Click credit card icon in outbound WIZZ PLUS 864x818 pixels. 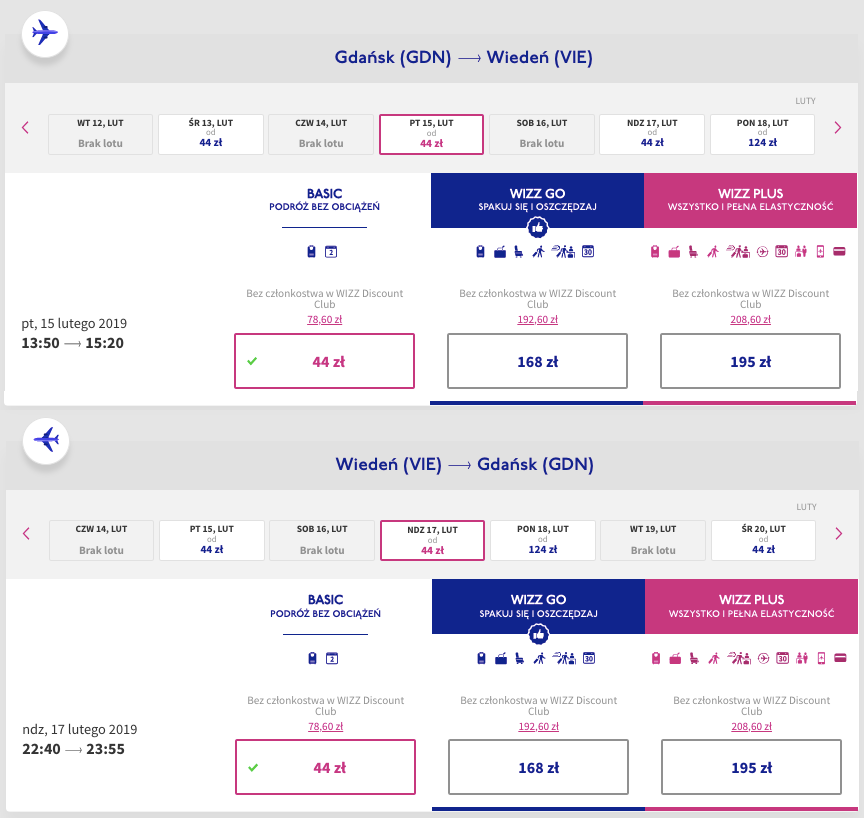pos(839,251)
